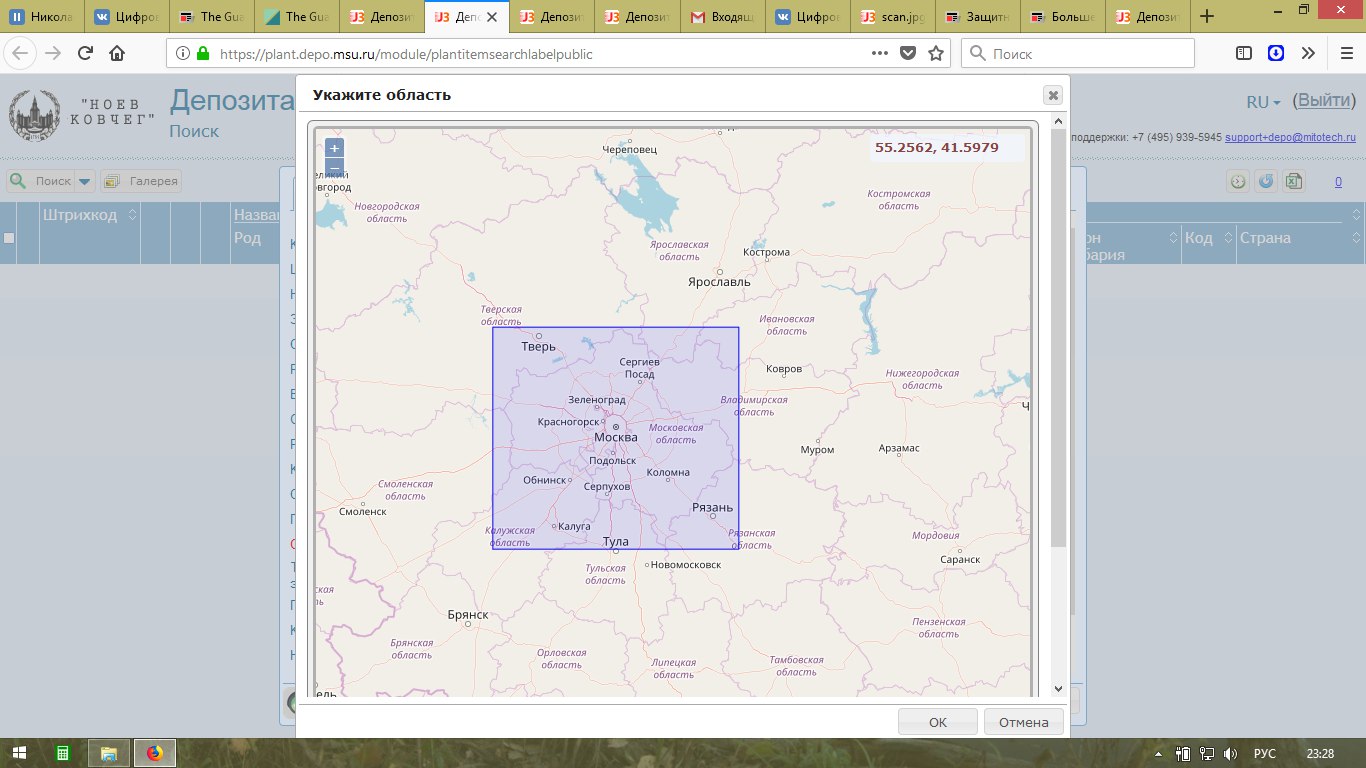Viewport: 1366px width, 768px height.
Task: Click Смоленск label on the map
Action: coord(363,511)
